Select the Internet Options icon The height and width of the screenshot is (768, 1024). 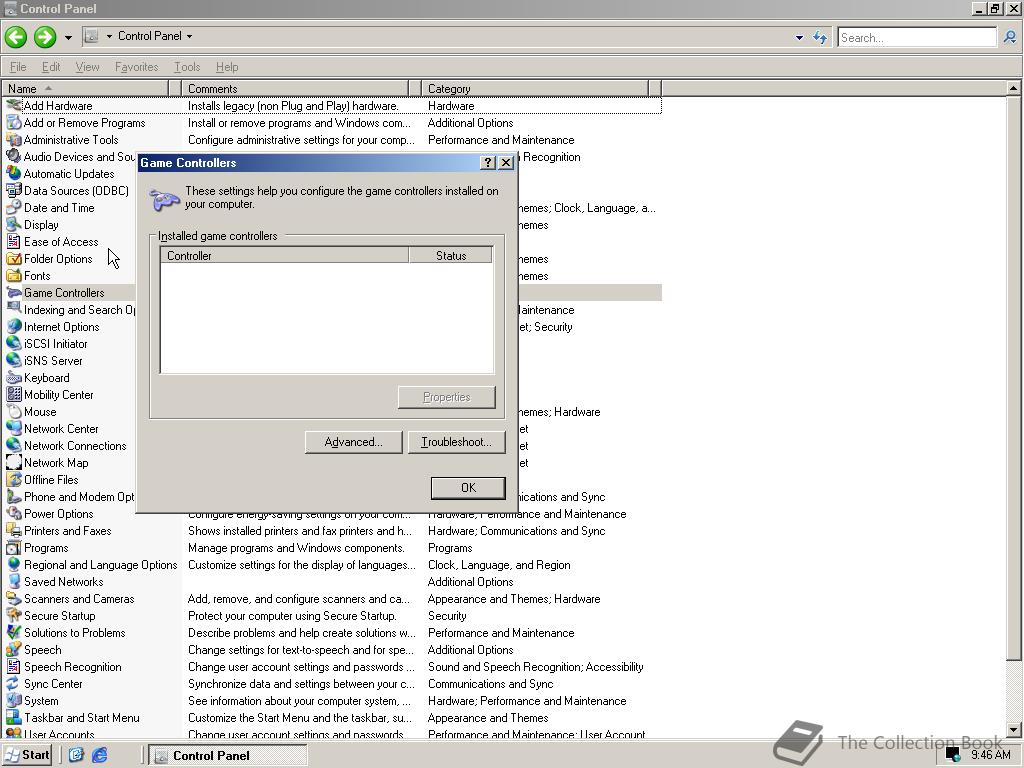tap(13, 326)
